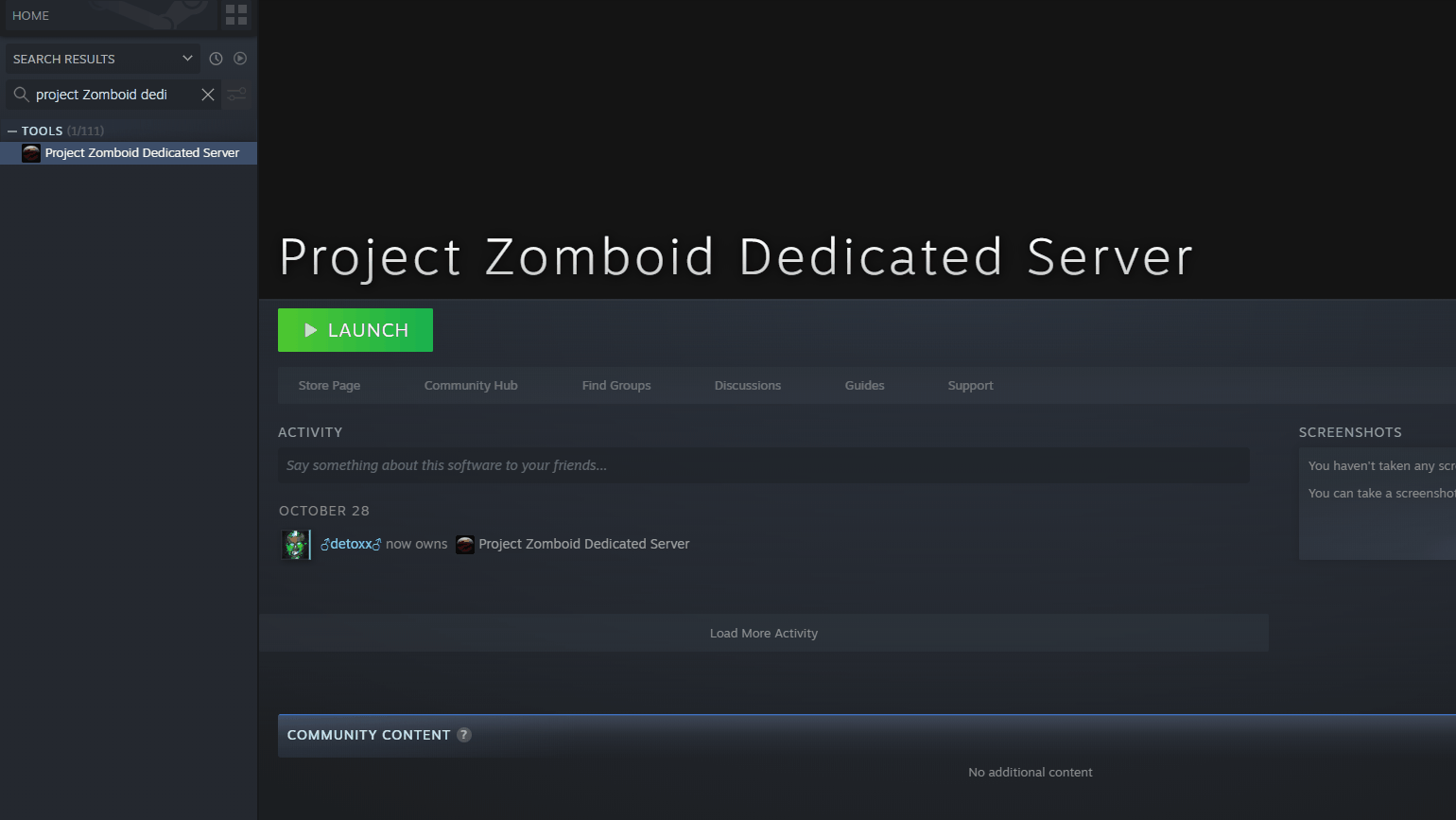Clear the library search text

coord(208,95)
